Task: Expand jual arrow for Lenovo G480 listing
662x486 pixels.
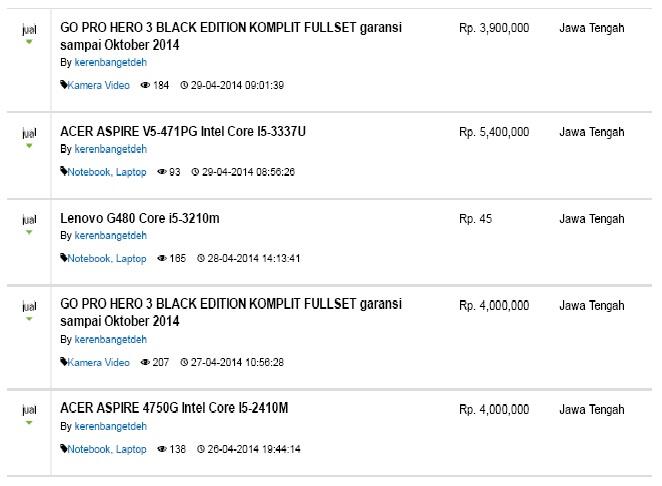Action: click(29, 232)
